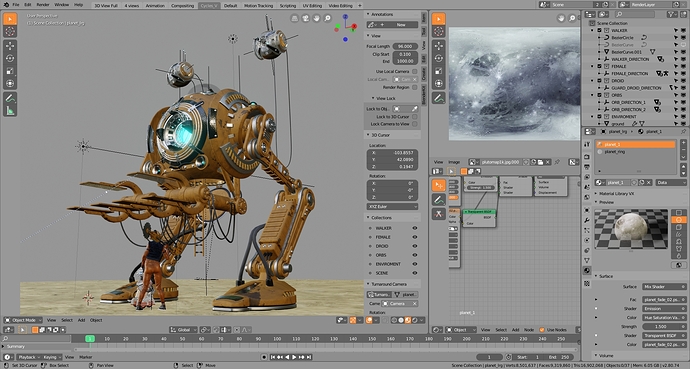Collapse the Collections panel in sidebar

[368, 218]
